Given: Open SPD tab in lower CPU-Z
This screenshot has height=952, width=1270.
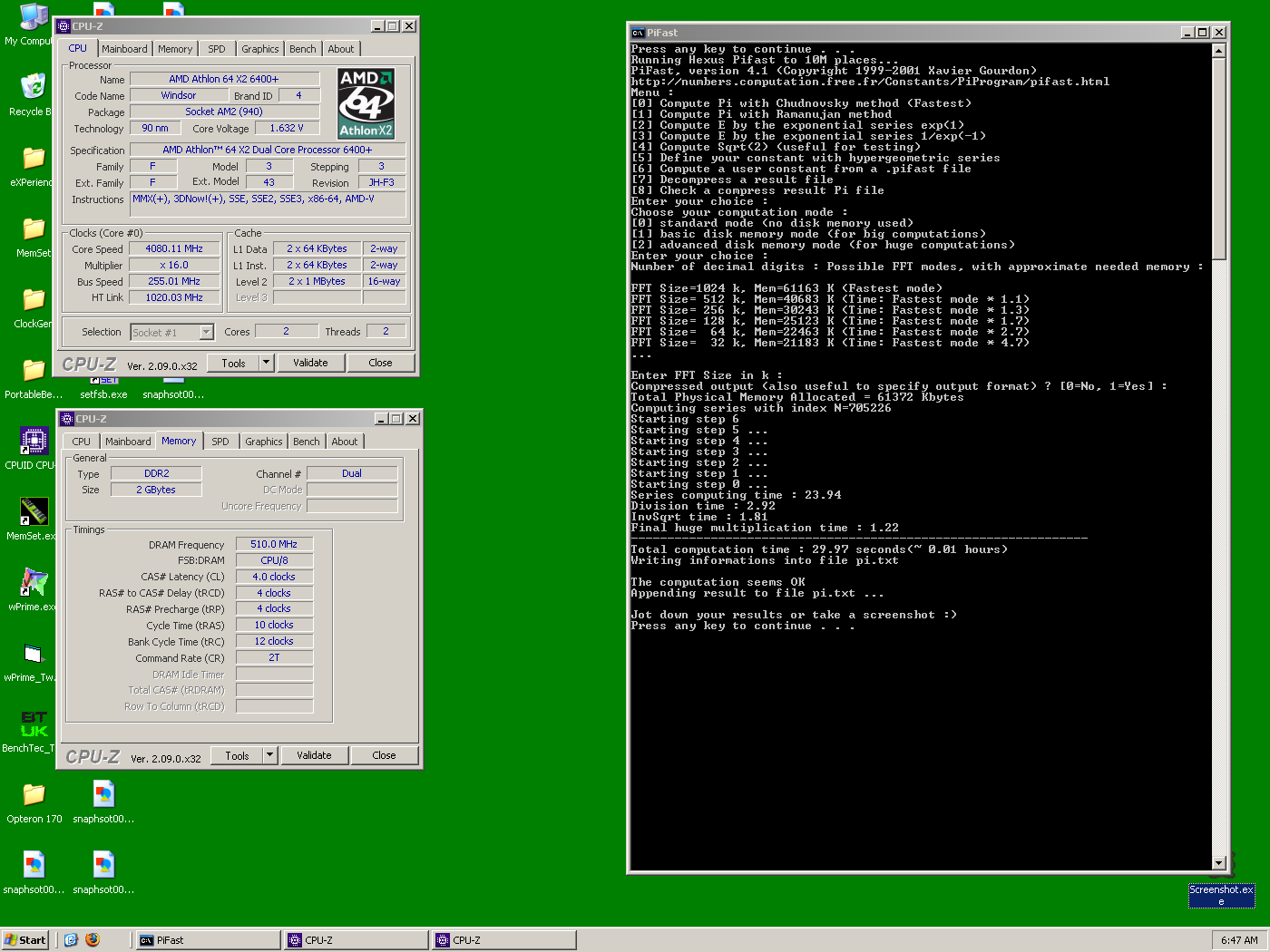Looking at the screenshot, I should coord(220,442).
